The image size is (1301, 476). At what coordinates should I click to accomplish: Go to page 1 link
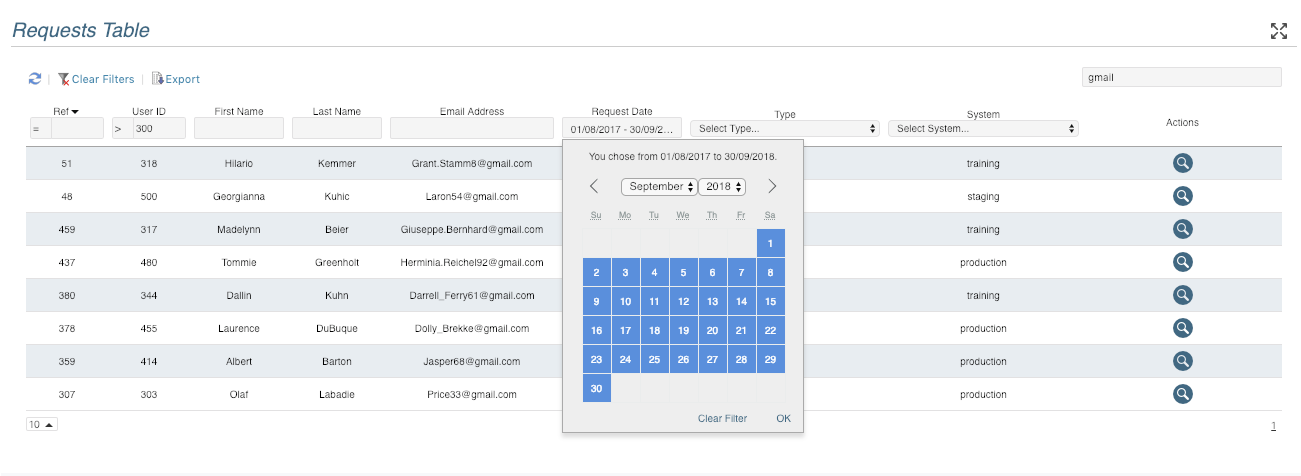coord(1273,426)
